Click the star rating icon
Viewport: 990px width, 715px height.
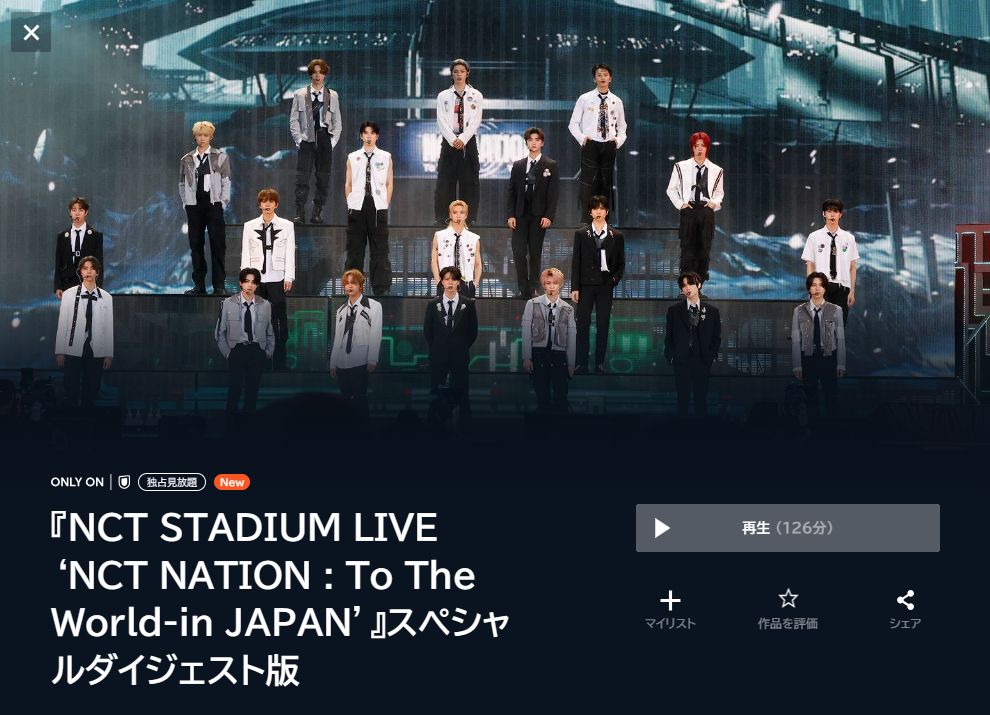coord(788,598)
